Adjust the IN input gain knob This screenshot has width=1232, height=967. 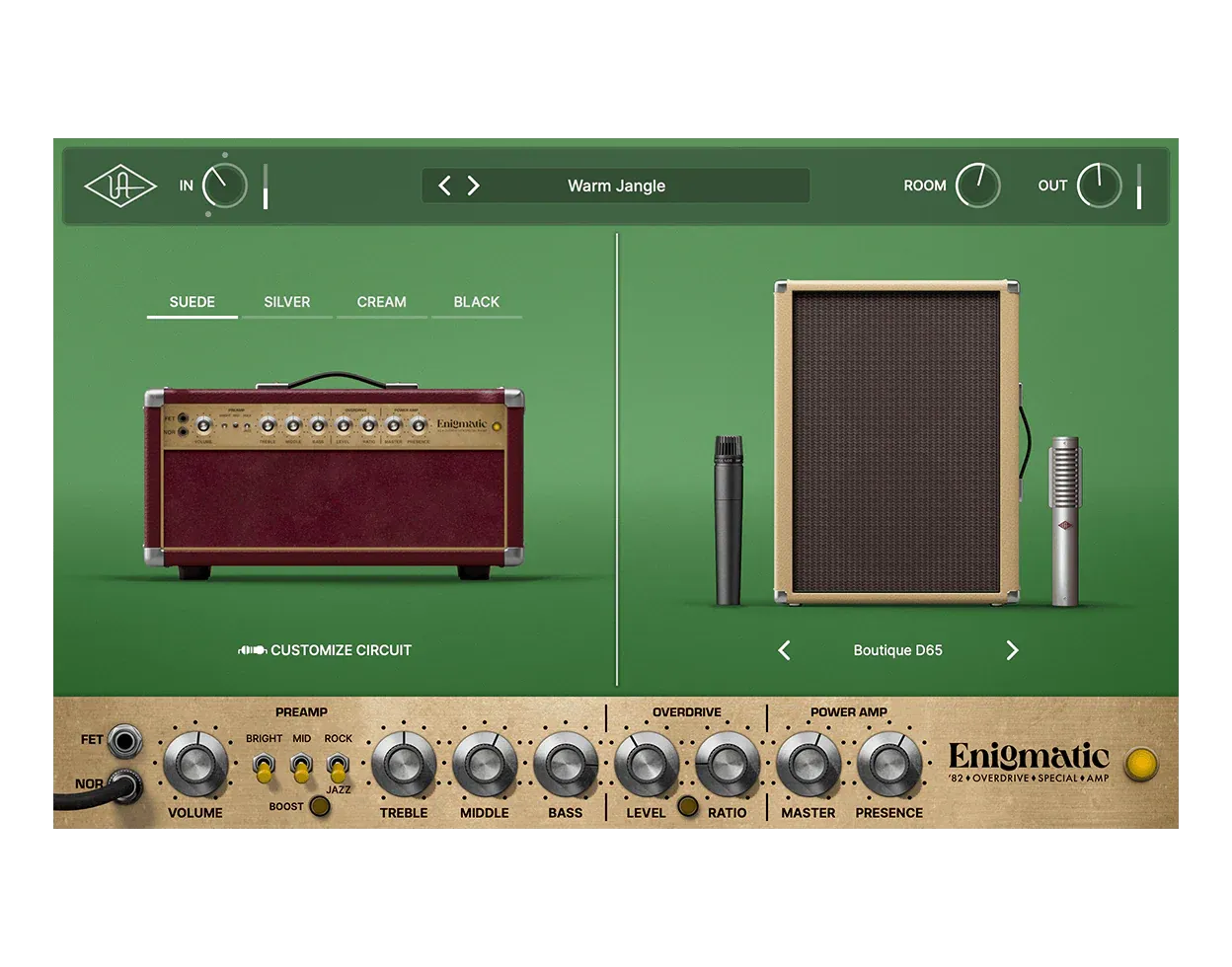[x=225, y=186]
